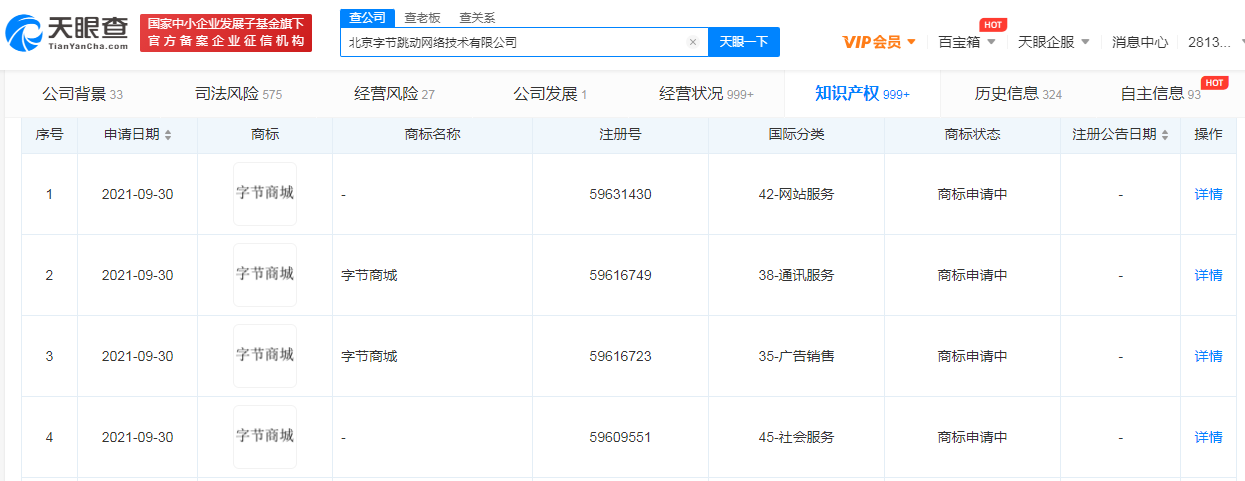This screenshot has height=481, width=1245.
Task: View 详情 for trademark 59609551
Action: [x=1208, y=437]
